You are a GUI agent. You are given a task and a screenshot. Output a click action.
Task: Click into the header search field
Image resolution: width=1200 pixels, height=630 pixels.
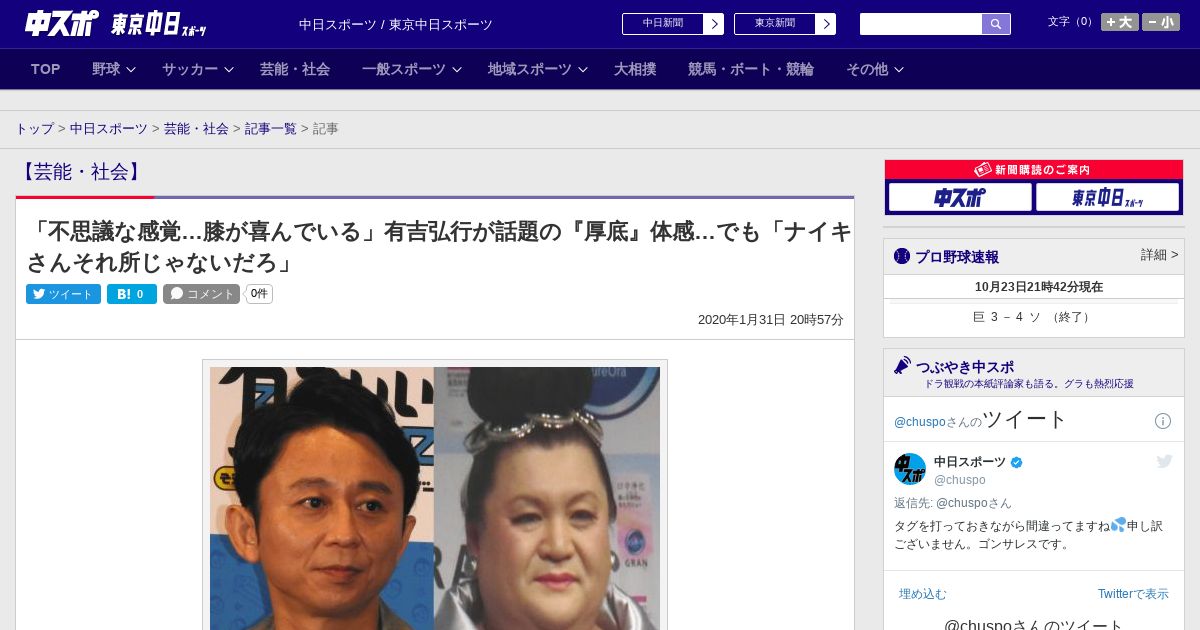click(x=921, y=24)
